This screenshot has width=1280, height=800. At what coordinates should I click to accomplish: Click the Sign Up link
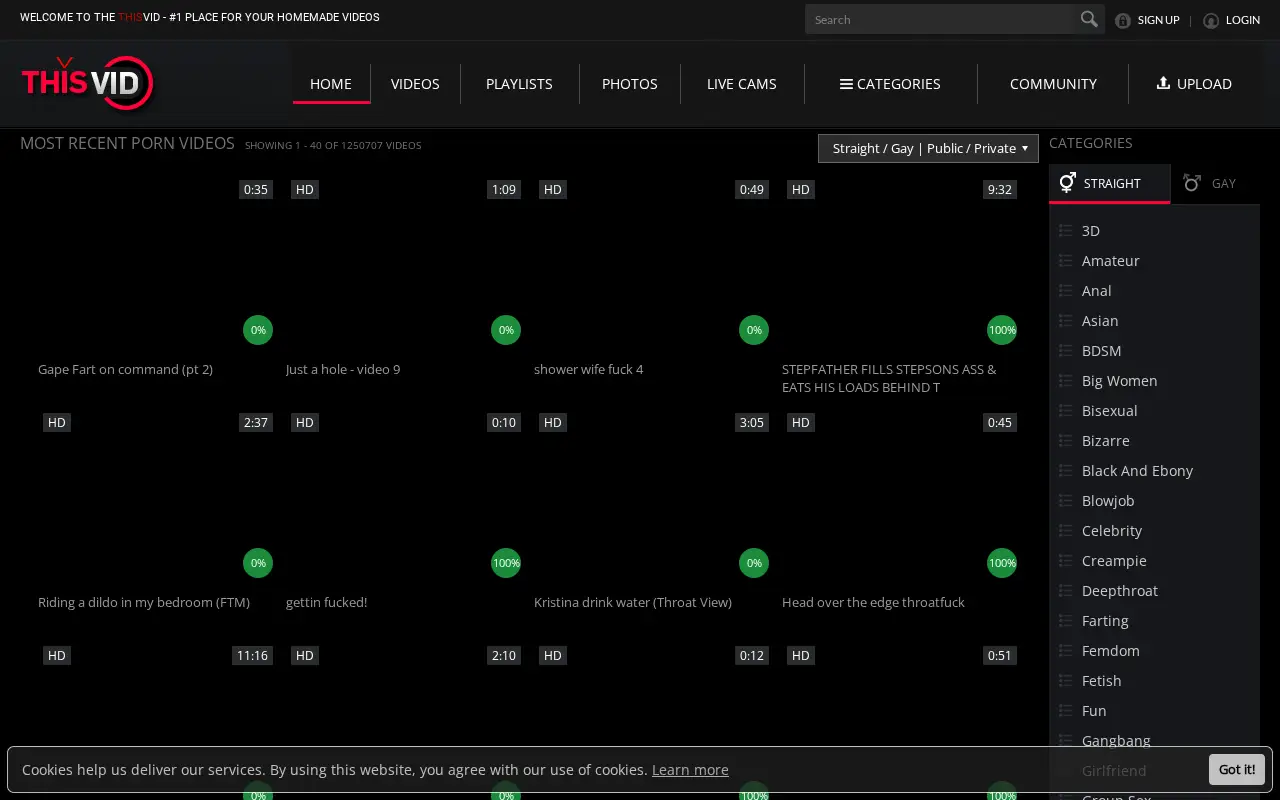(x=1159, y=20)
